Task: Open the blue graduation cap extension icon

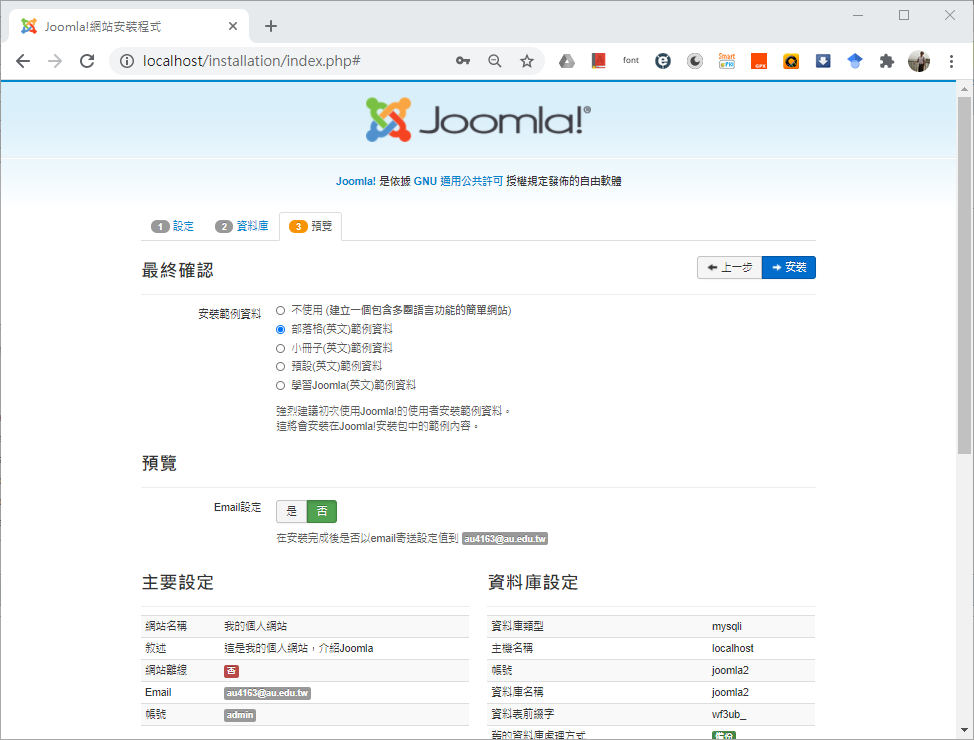Action: coord(855,61)
